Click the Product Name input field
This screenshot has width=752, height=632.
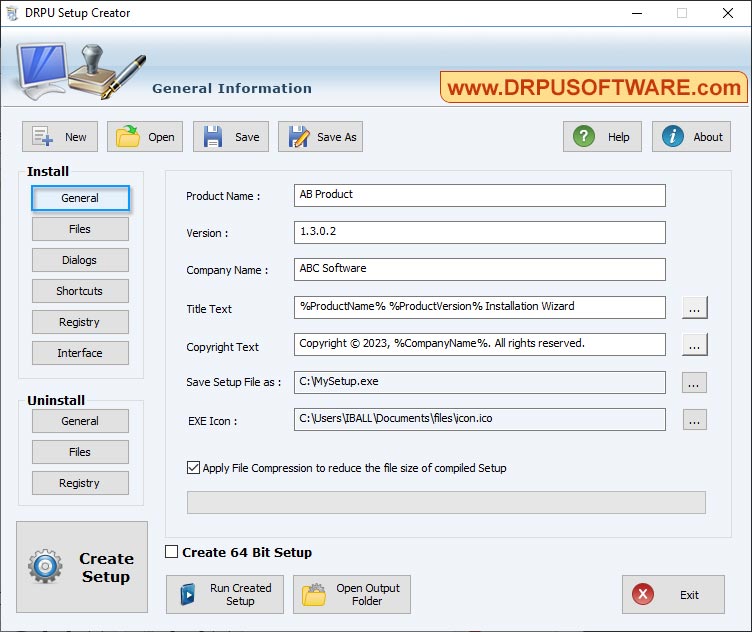pyautogui.click(x=480, y=196)
